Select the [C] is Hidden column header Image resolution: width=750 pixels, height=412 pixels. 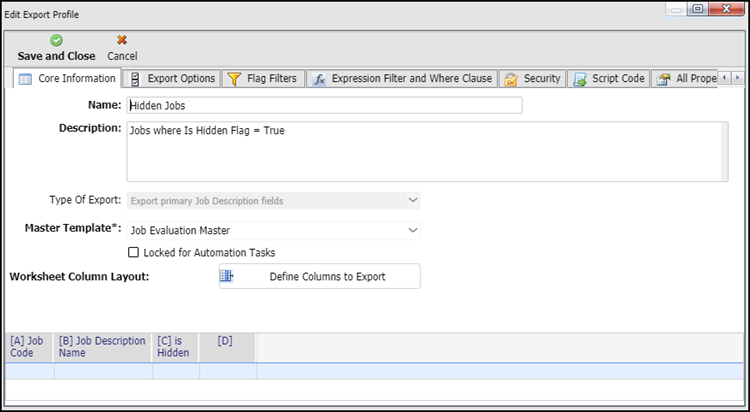(x=174, y=347)
